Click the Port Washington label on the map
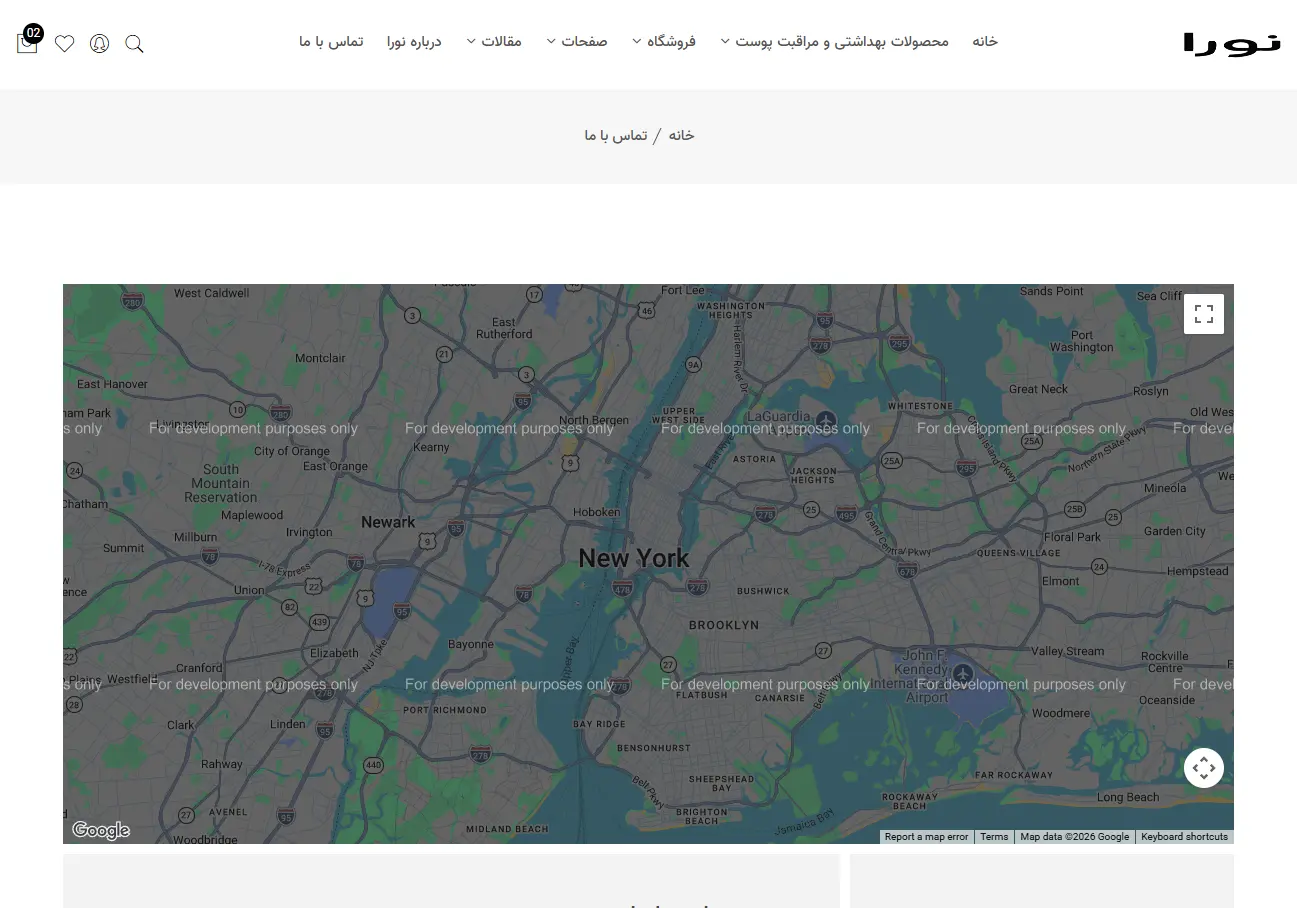1297x908 pixels. coord(1082,341)
